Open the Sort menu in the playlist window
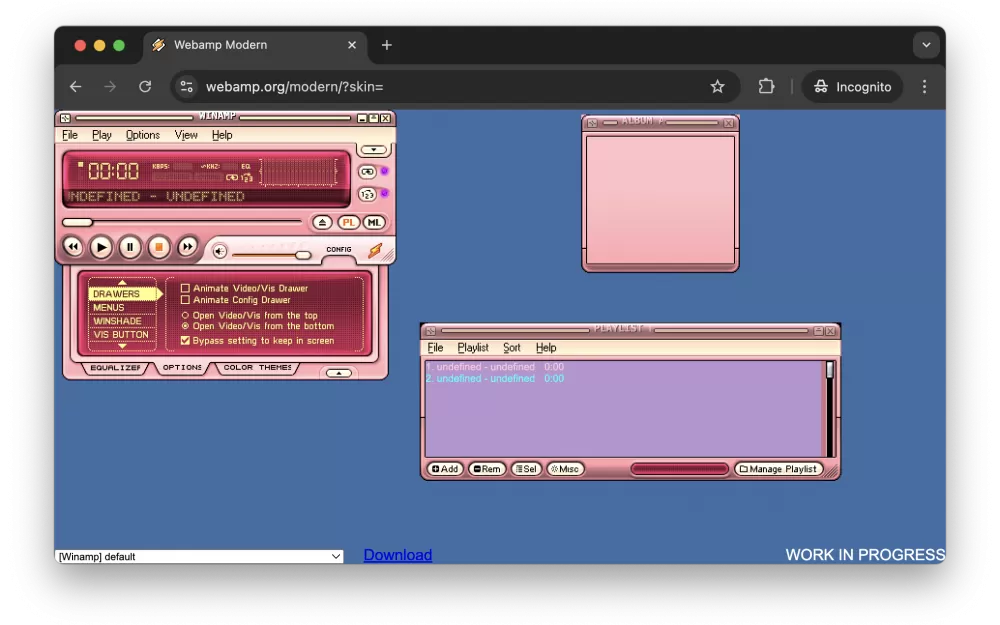Viewport: 1000px width, 625px height. pyautogui.click(x=511, y=348)
